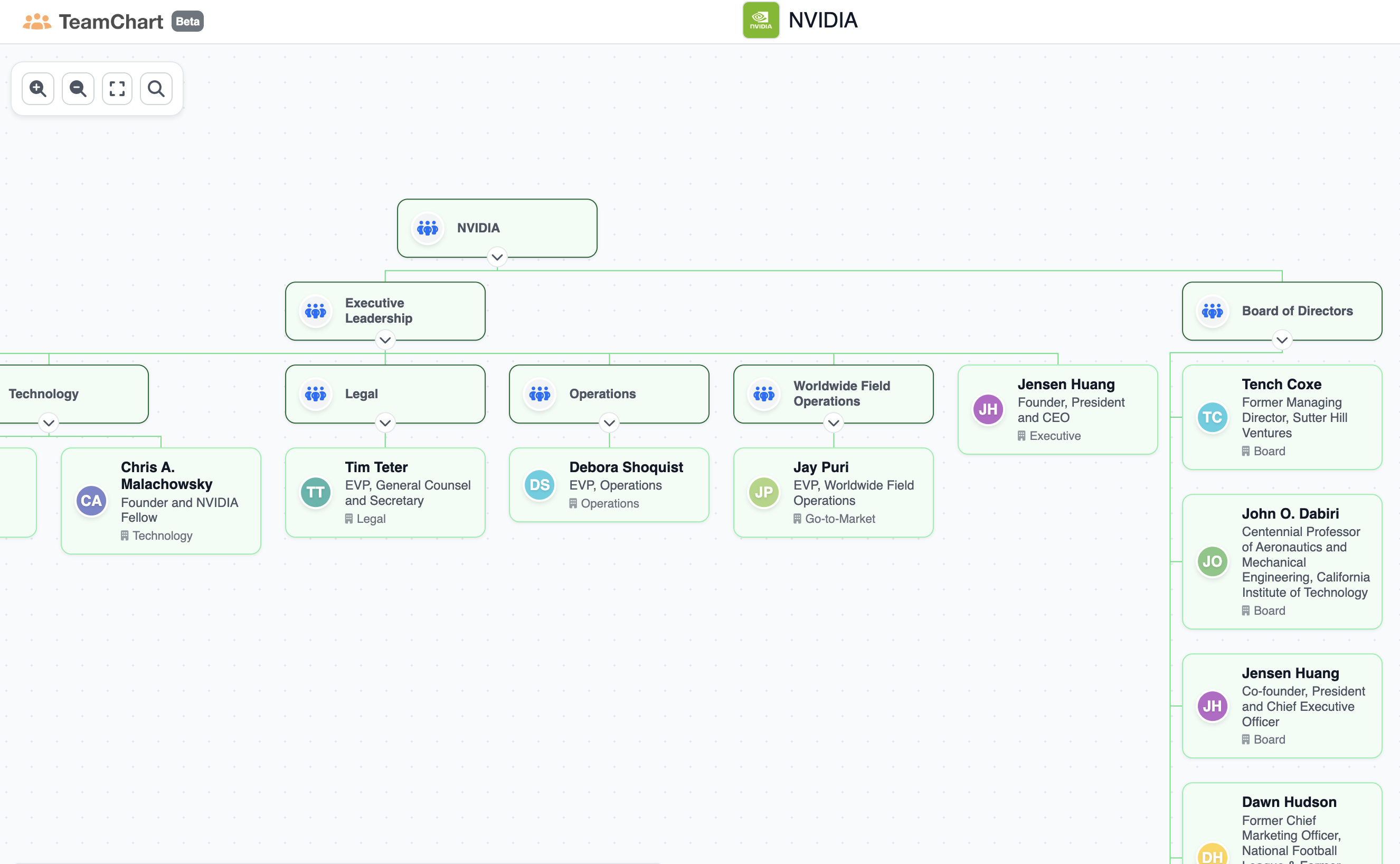Click the TT avatar for Tim Teter

point(315,493)
